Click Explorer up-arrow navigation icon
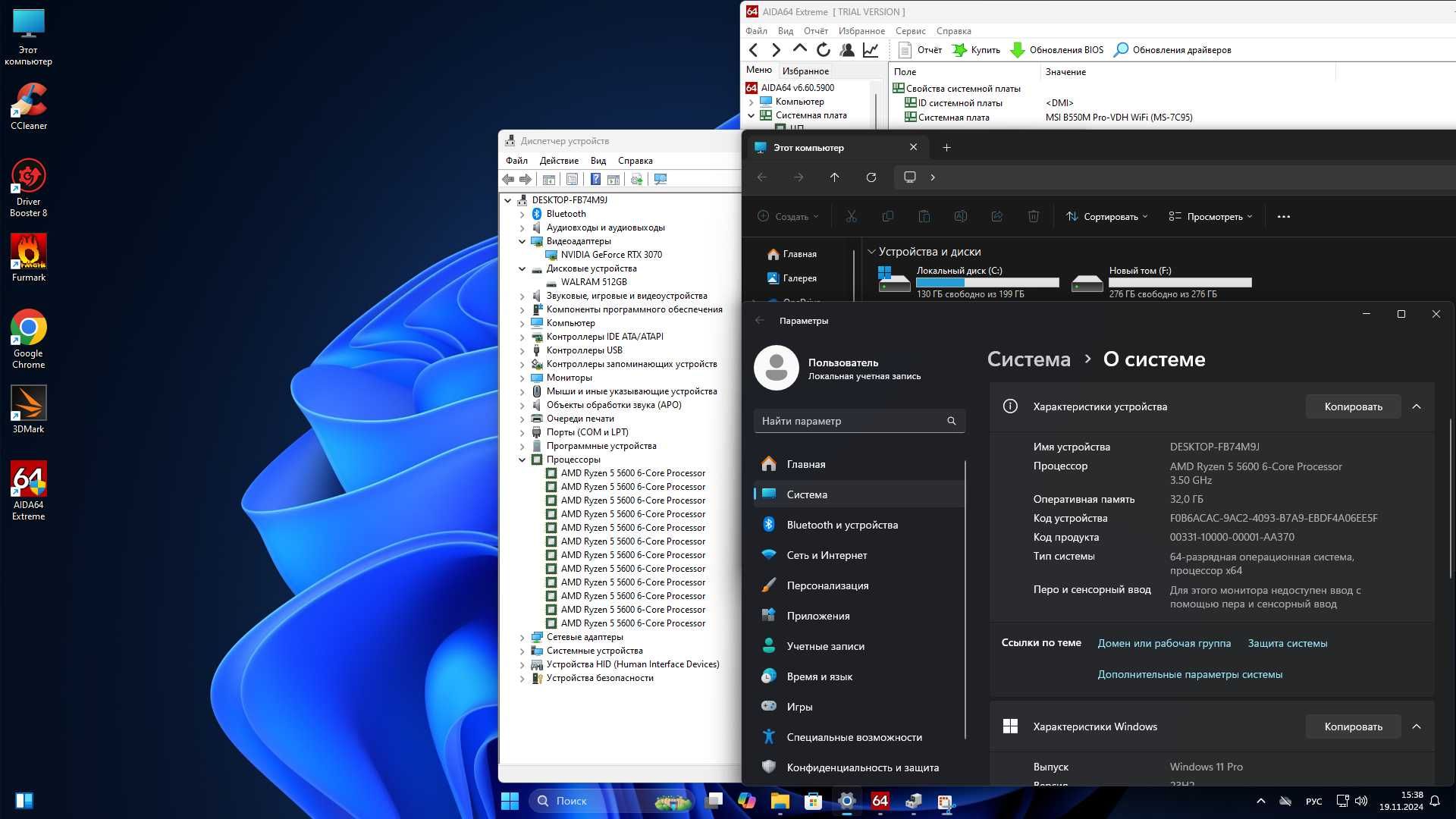This screenshot has width=1456, height=819. point(835,177)
